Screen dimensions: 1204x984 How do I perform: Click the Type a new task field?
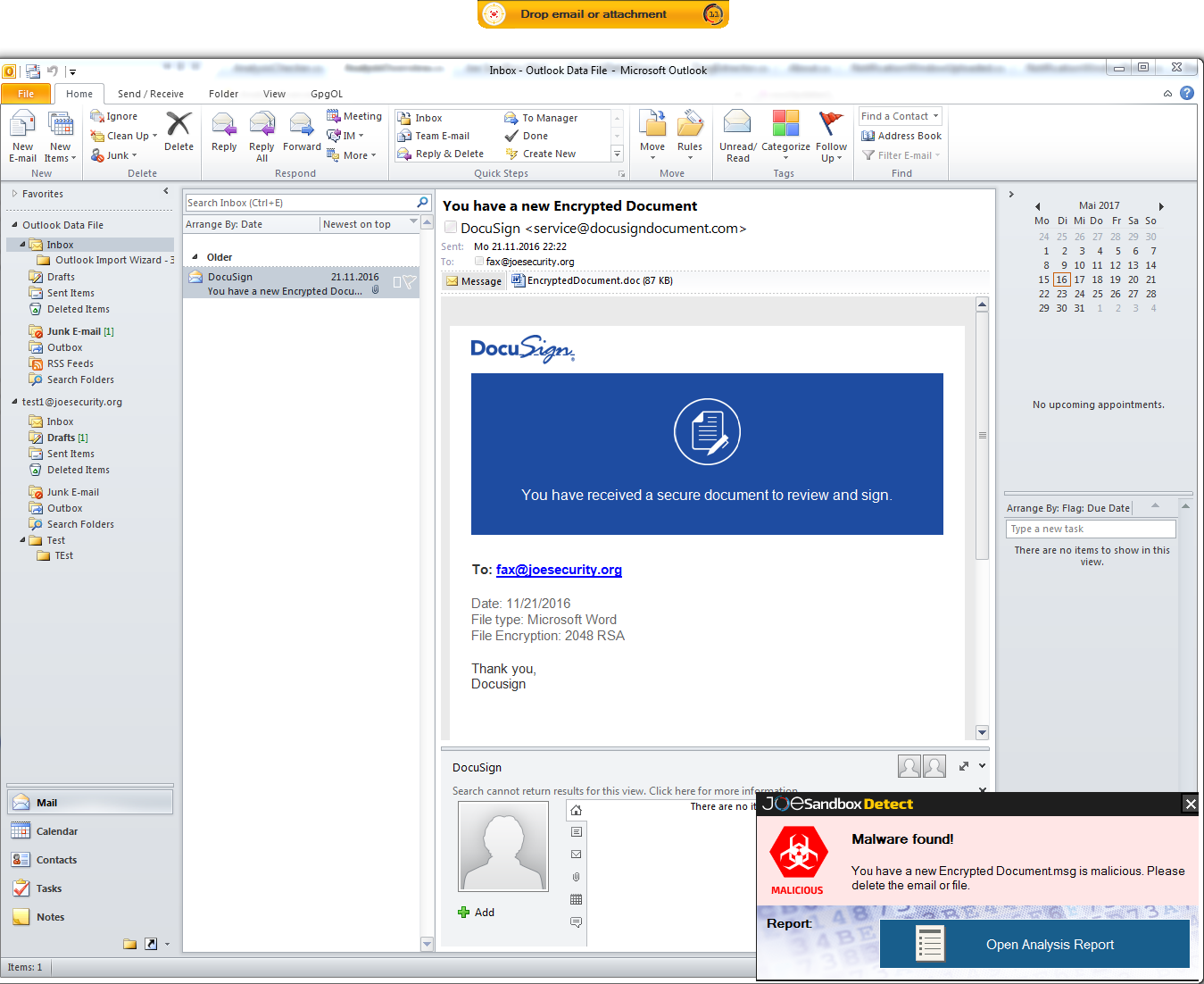[x=1091, y=529]
